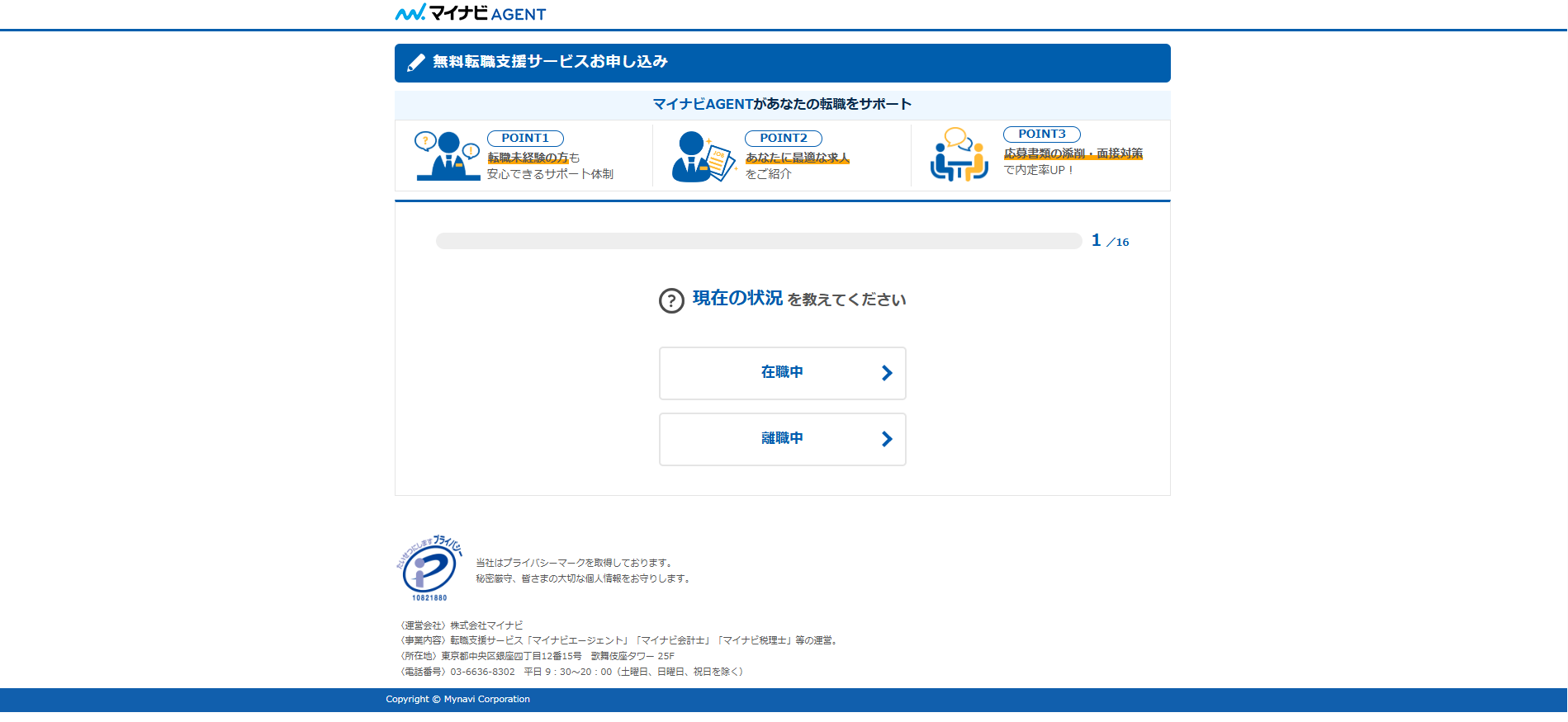Image resolution: width=1568 pixels, height=722 pixels.
Task: Select the 離職中 option button
Action: click(783, 439)
